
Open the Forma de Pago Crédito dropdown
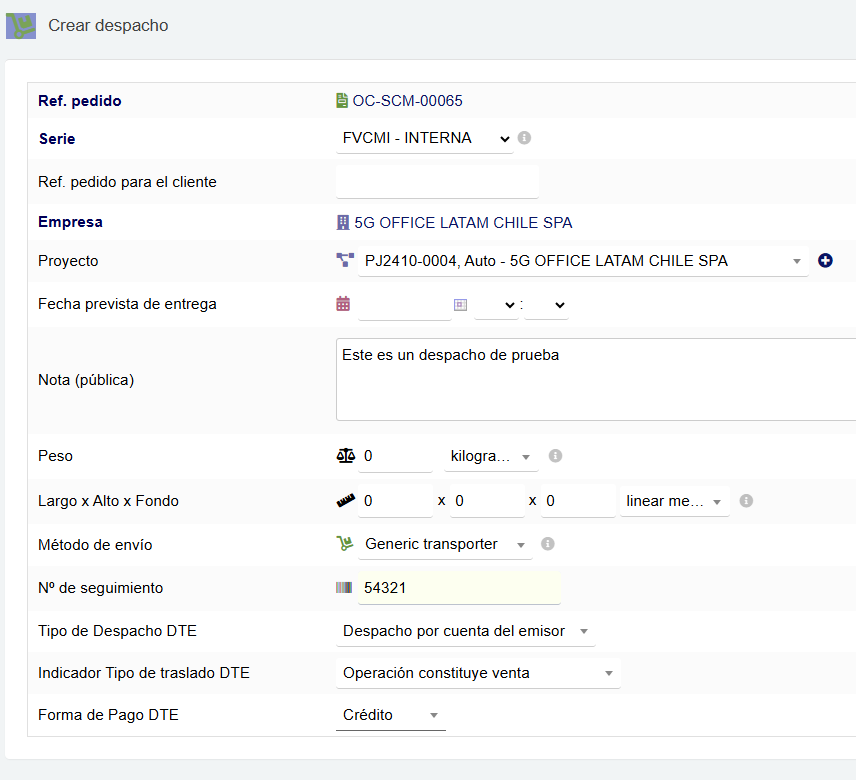pyautogui.click(x=390, y=715)
